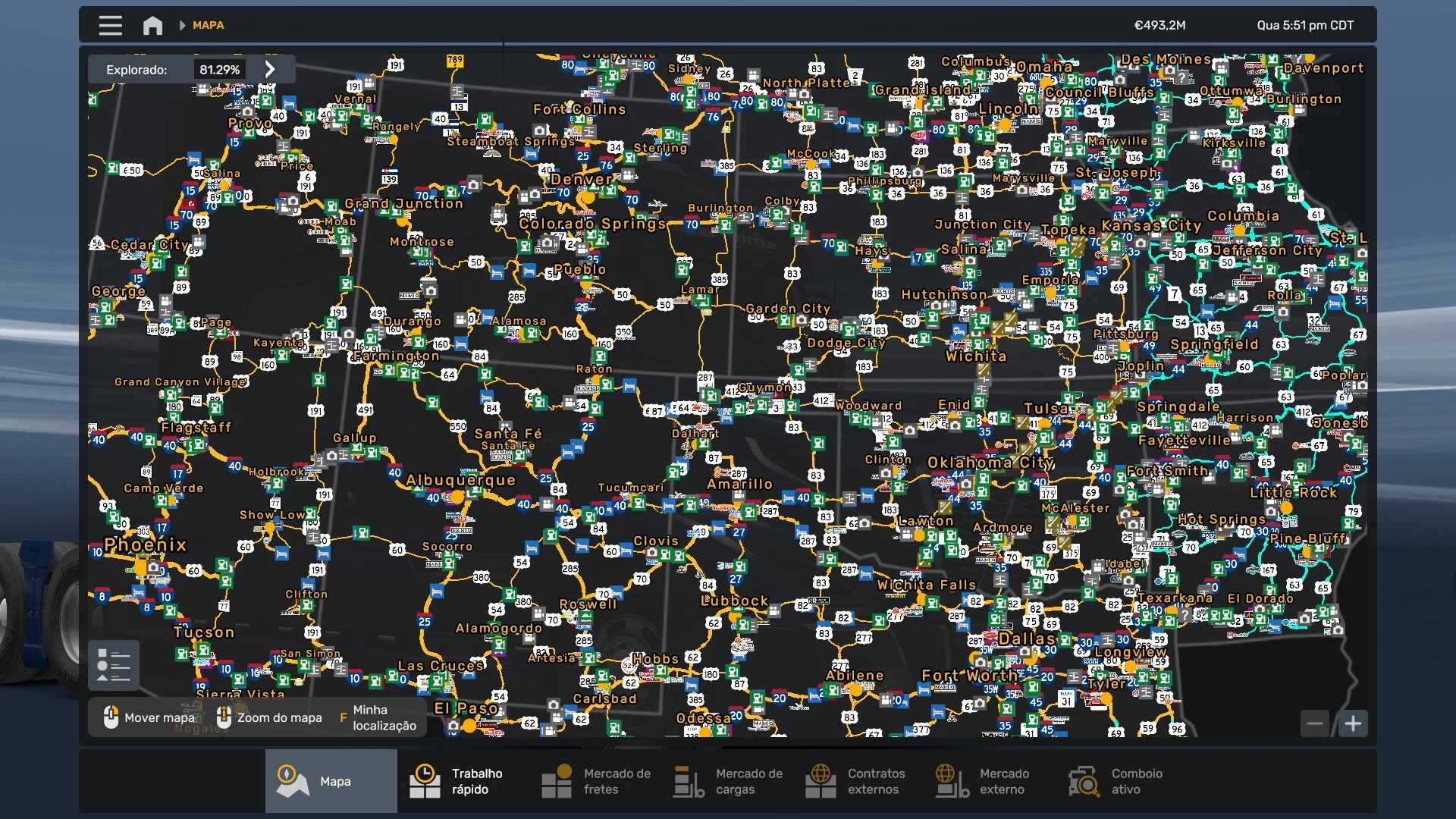Click Oklahoma City on the map

[990, 463]
